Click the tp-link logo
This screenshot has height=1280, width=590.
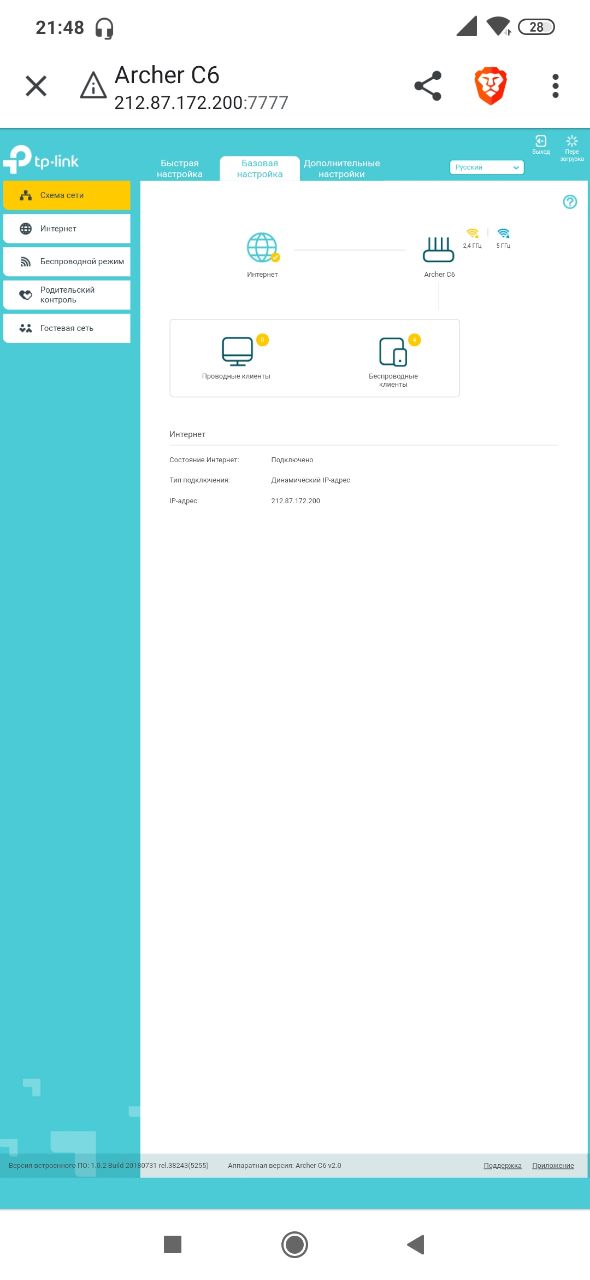click(x=40, y=160)
